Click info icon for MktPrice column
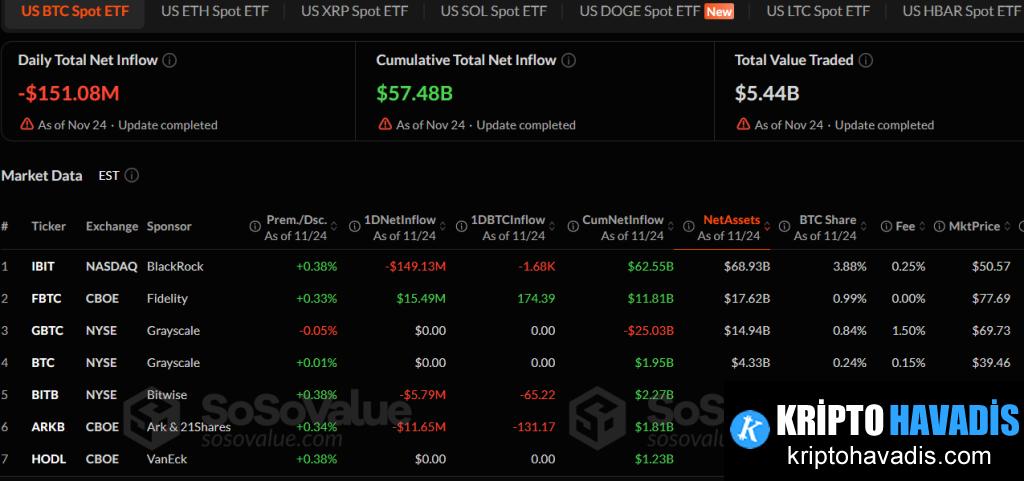This screenshot has width=1024, height=481. click(939, 226)
